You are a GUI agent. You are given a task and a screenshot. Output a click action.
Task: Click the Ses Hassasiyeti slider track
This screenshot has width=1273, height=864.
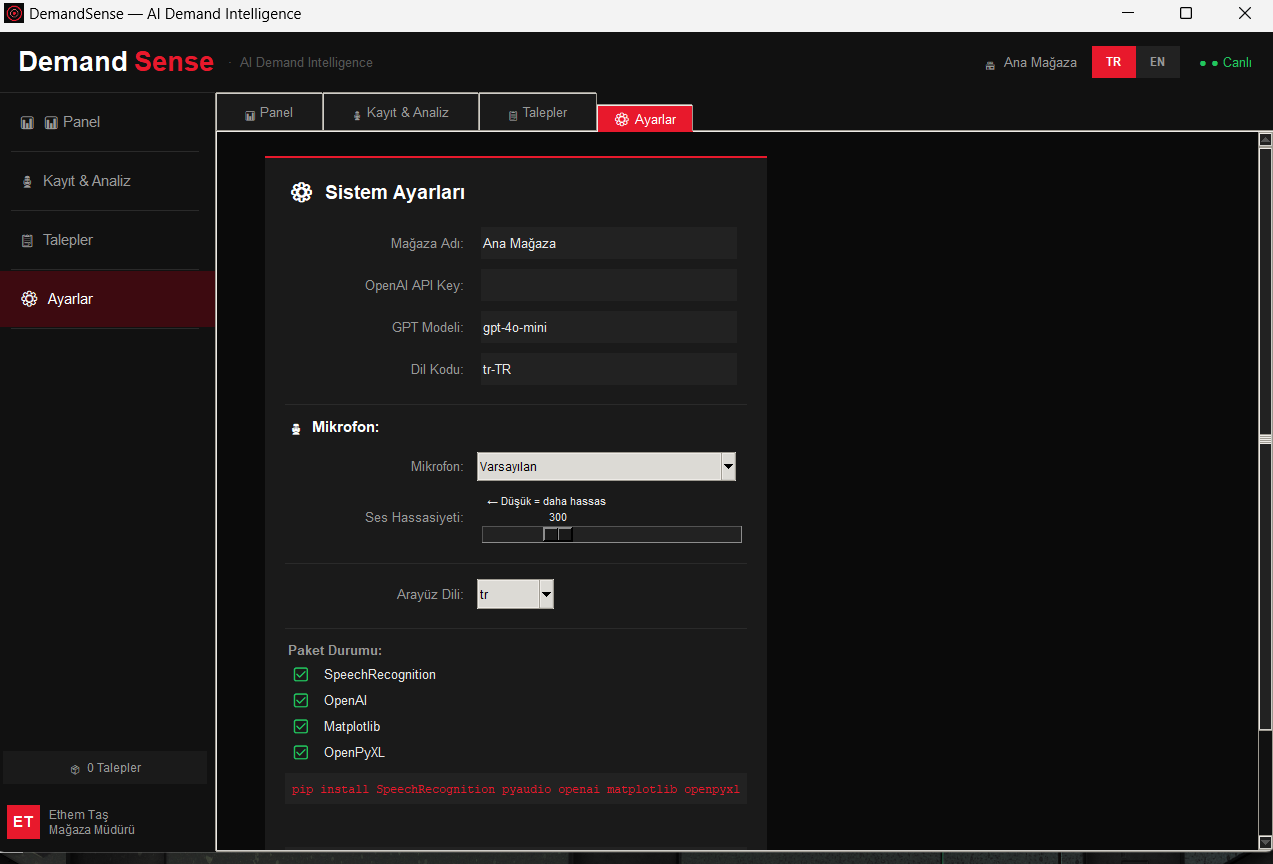612,534
